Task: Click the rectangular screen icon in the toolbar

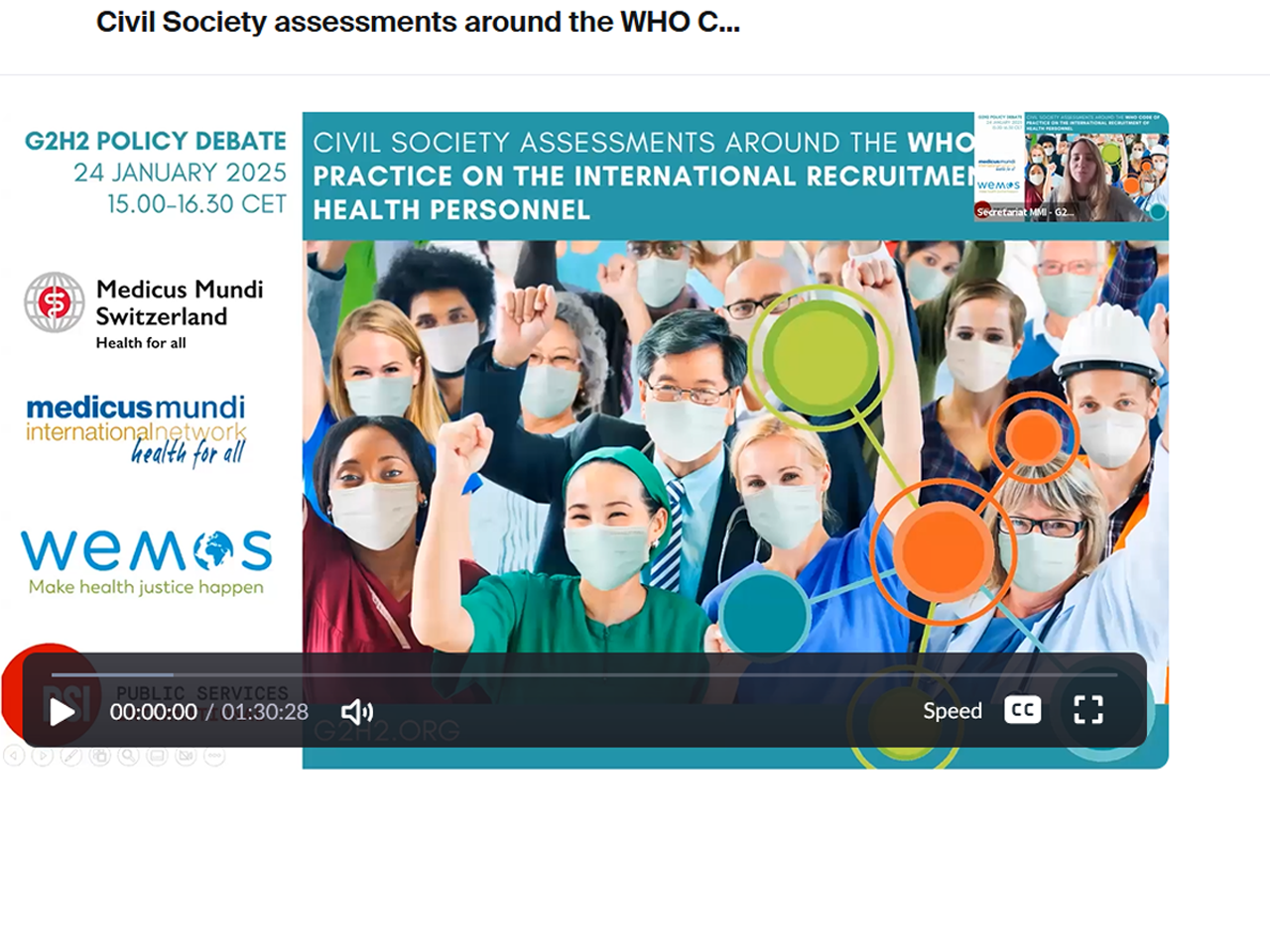Action: tap(157, 756)
